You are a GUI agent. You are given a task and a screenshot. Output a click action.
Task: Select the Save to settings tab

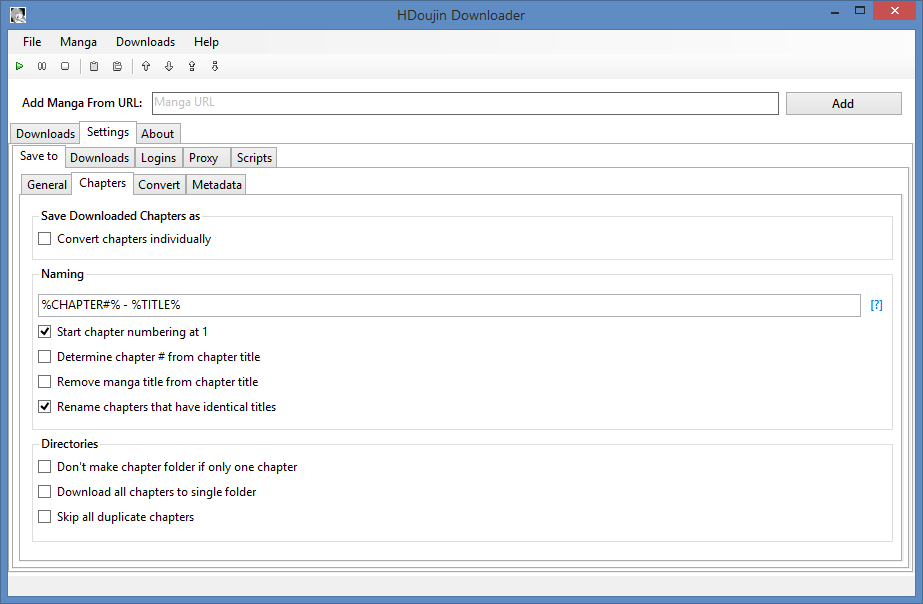coord(39,156)
